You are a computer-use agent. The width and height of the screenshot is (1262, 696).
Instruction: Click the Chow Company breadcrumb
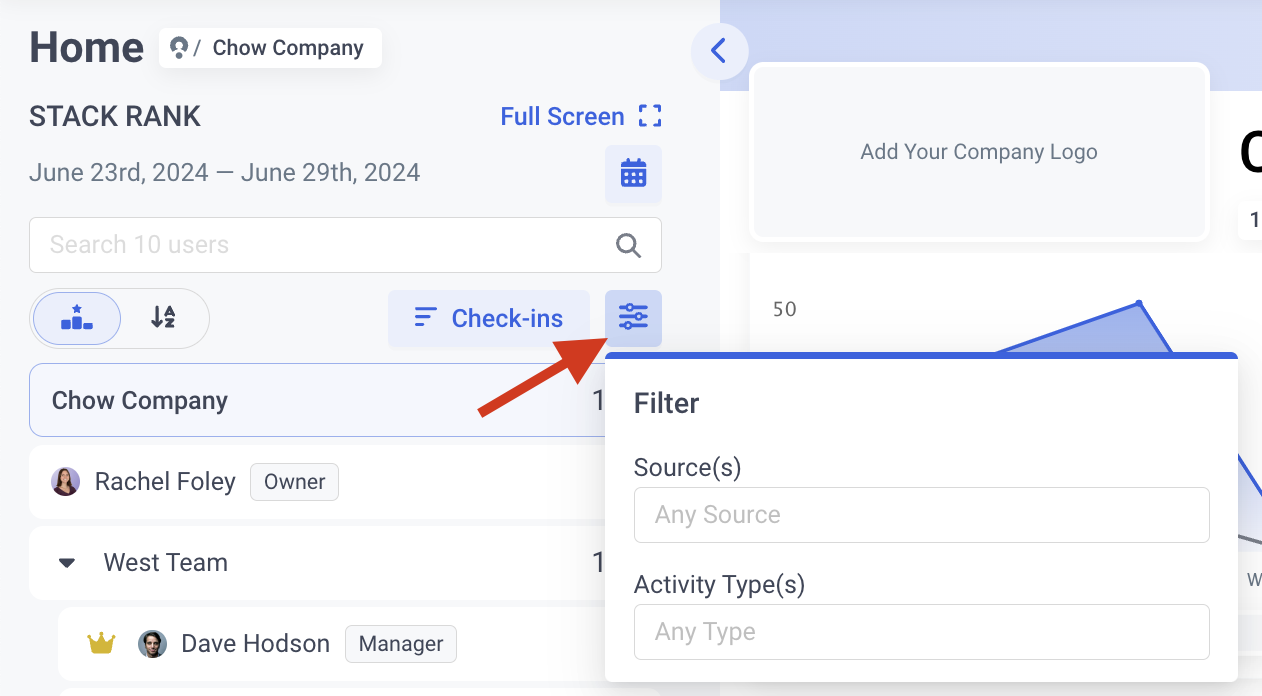[288, 48]
